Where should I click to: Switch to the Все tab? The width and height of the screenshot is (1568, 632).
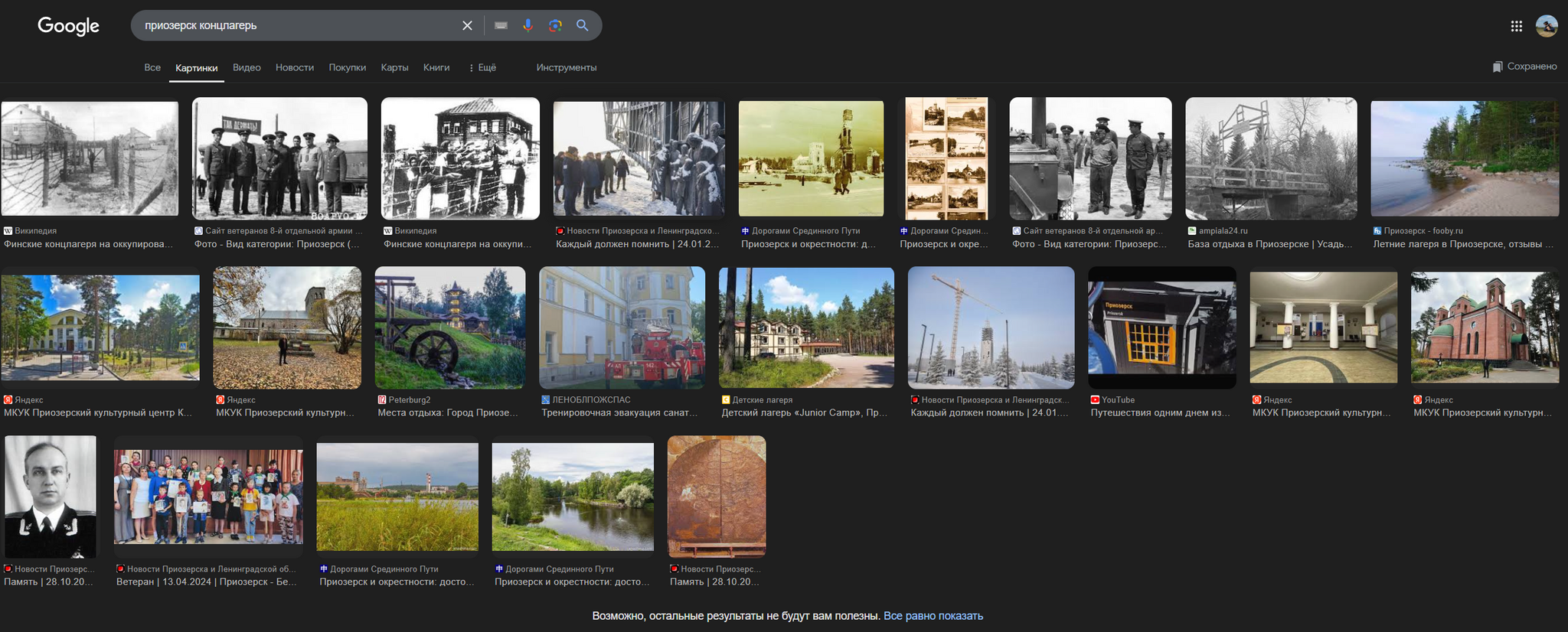click(x=152, y=67)
